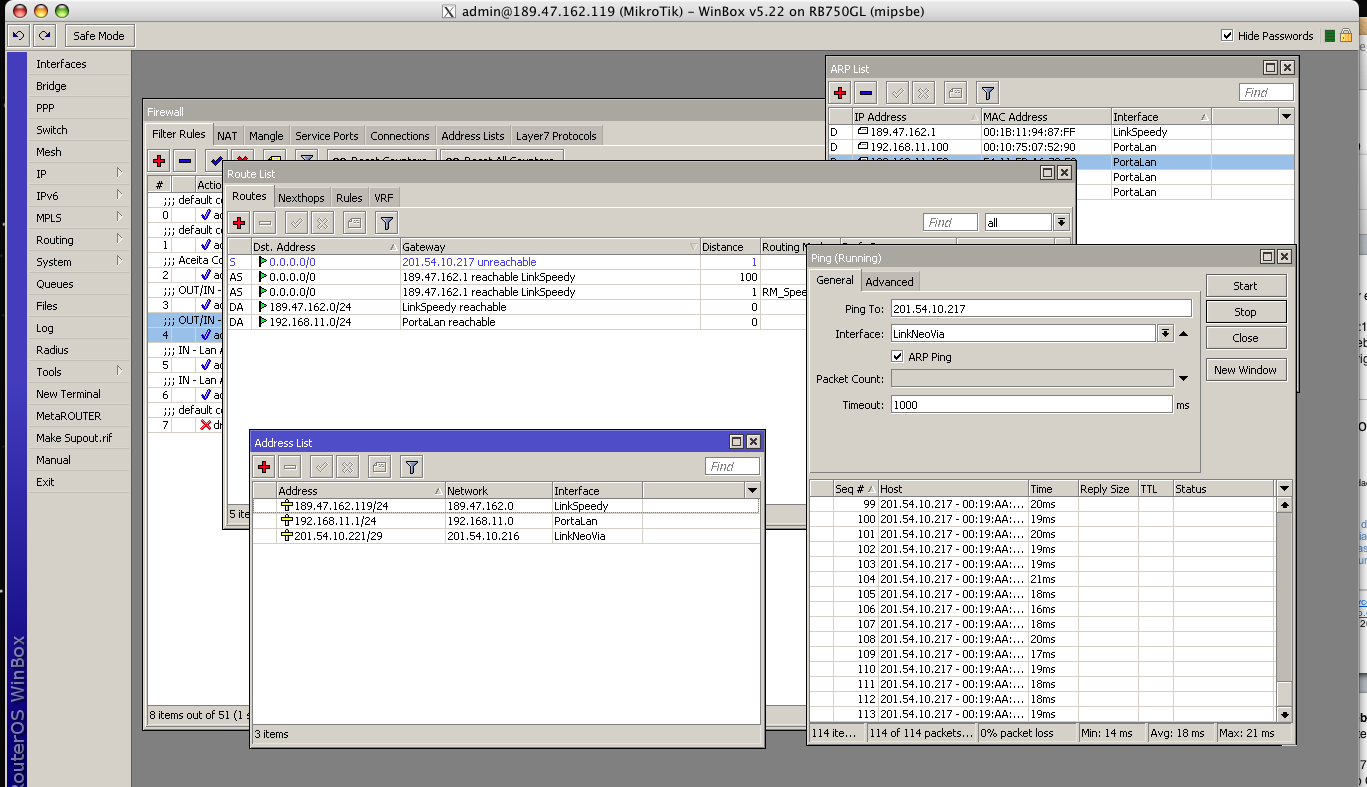This screenshot has width=1367, height=787.
Task: Switch to the Nexthops tab
Action: tap(301, 197)
